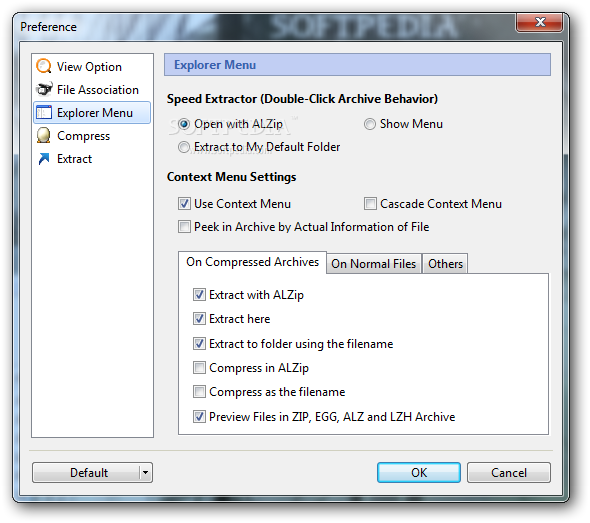Switch to On Normal Files tab
The image size is (590, 523).
pos(374,264)
